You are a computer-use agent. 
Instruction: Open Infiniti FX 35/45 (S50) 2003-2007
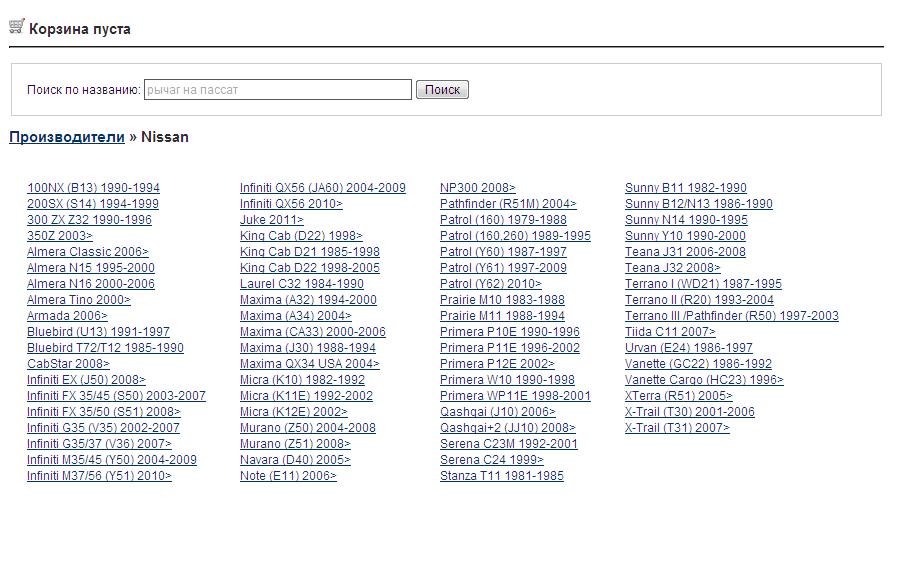pos(116,396)
